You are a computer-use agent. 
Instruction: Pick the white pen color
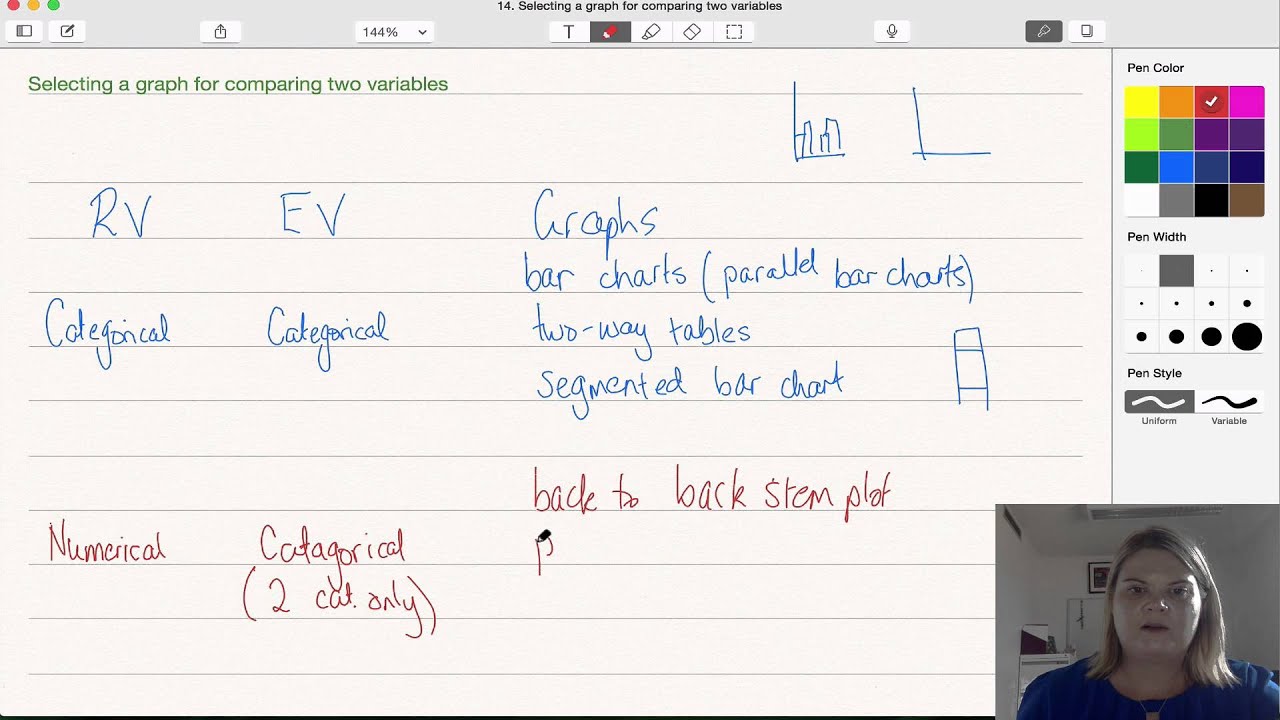click(1141, 200)
